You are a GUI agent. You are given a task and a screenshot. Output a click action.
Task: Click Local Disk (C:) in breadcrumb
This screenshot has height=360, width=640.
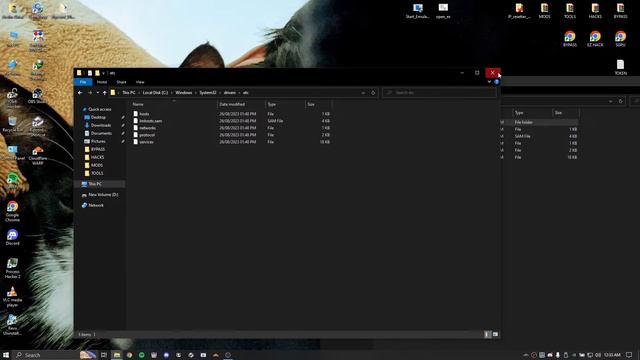(x=155, y=93)
